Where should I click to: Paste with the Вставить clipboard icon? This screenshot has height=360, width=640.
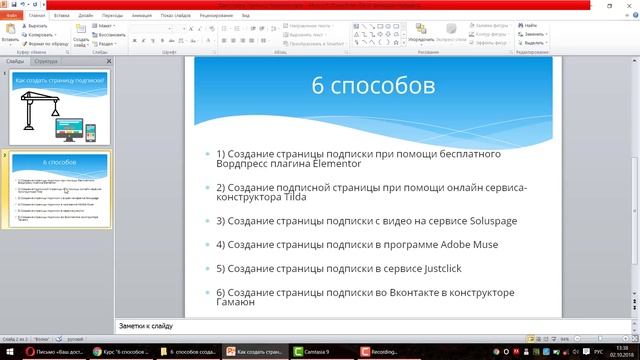pos(10,29)
